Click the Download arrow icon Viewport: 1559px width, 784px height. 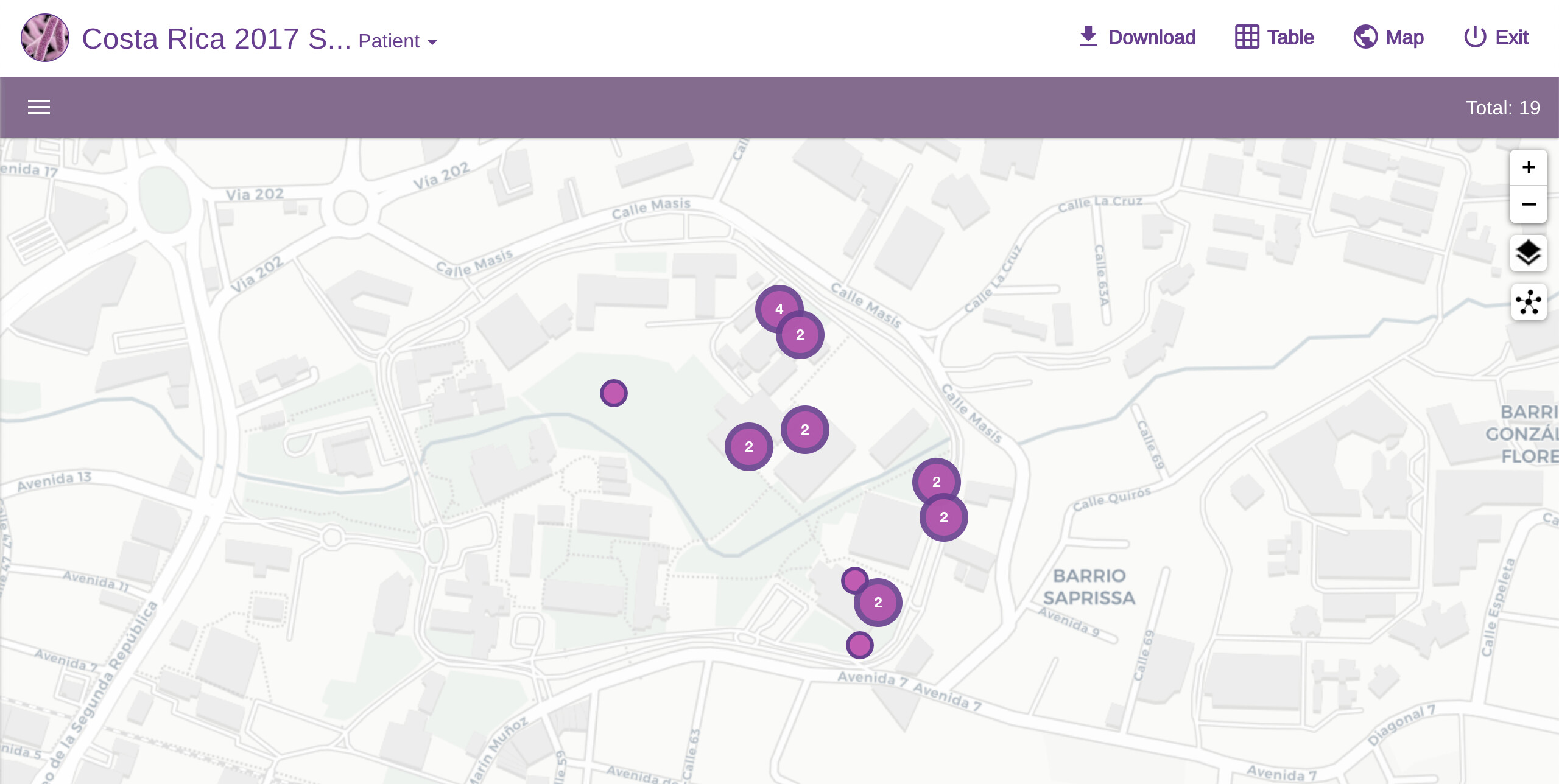click(1088, 37)
